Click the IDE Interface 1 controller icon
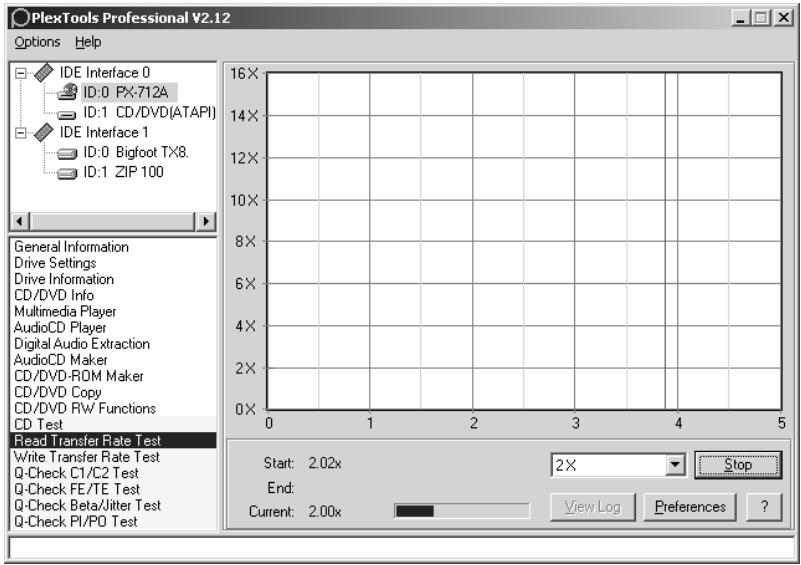Image resolution: width=801 pixels, height=565 pixels. [44, 132]
